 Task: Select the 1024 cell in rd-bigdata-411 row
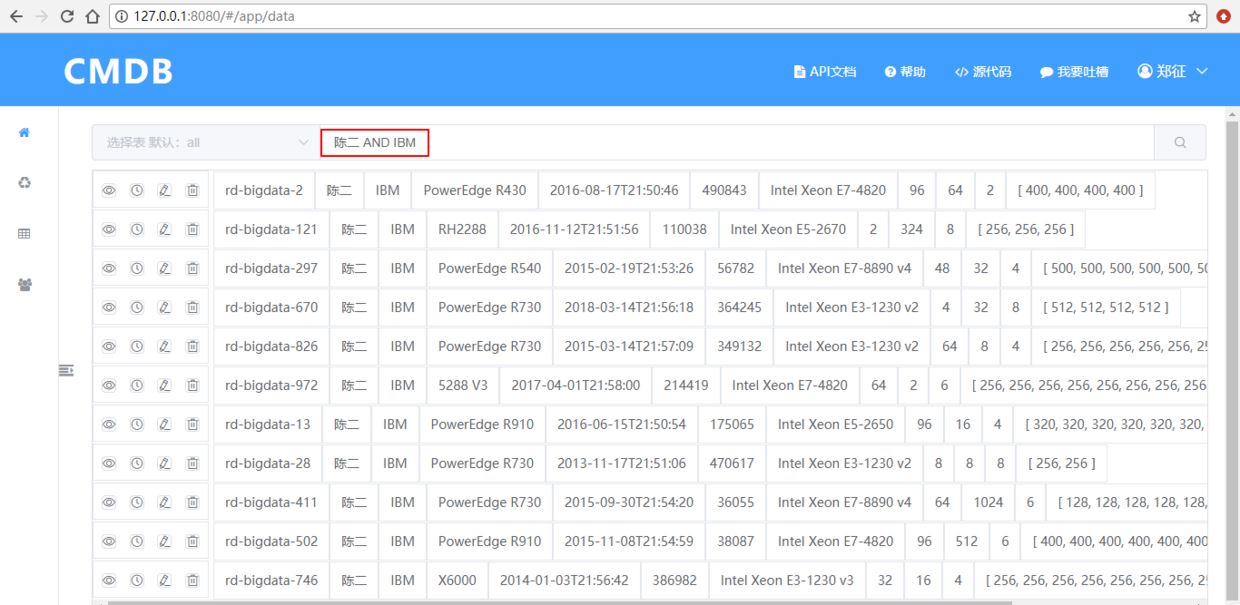(988, 502)
